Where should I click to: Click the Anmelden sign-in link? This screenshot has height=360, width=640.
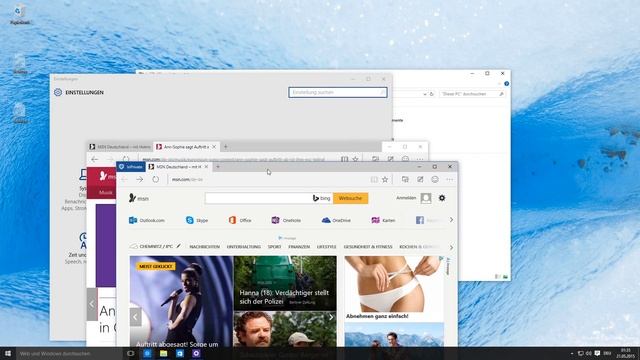click(406, 198)
